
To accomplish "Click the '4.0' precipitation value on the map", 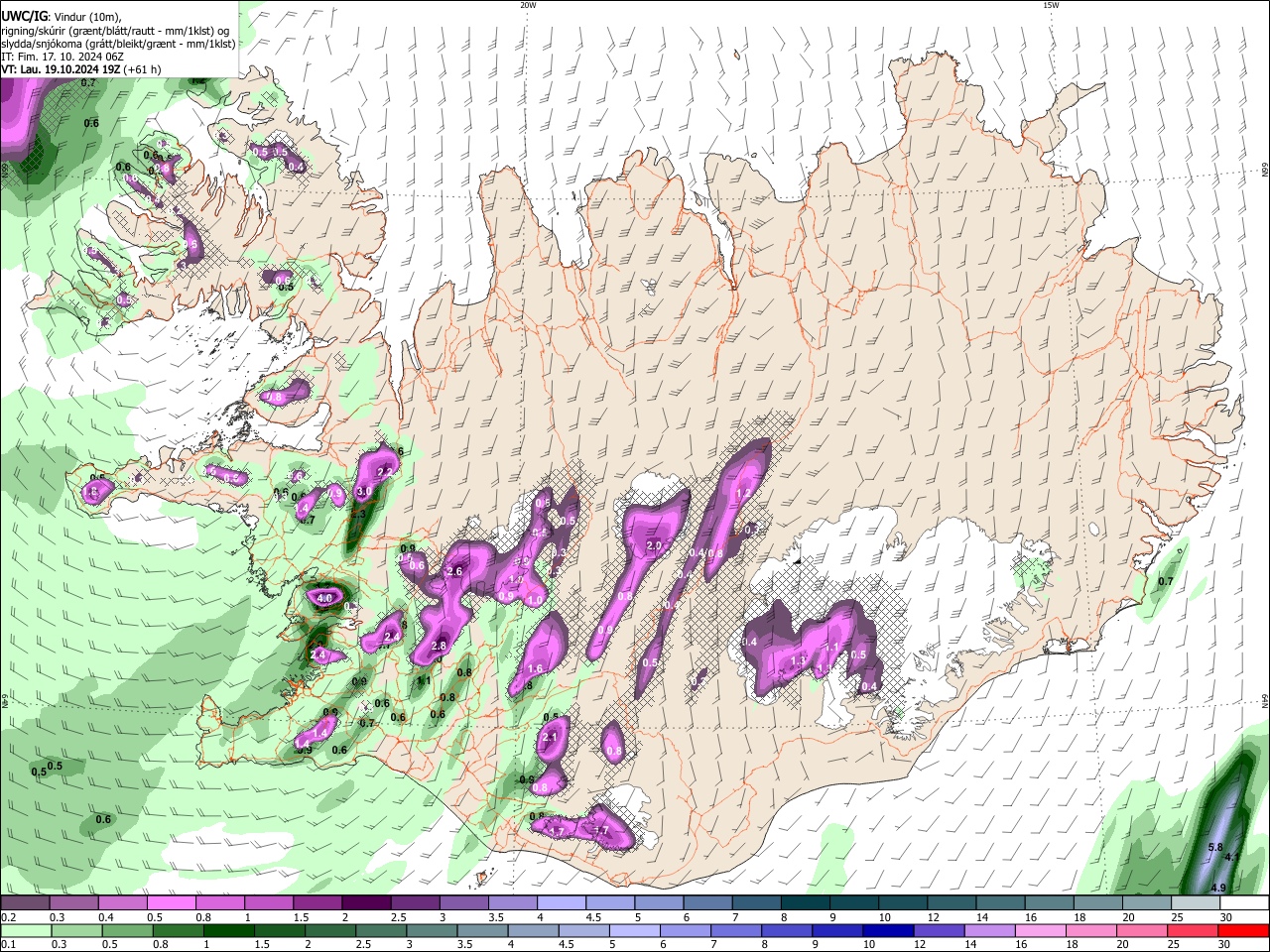I will pyautogui.click(x=324, y=599).
